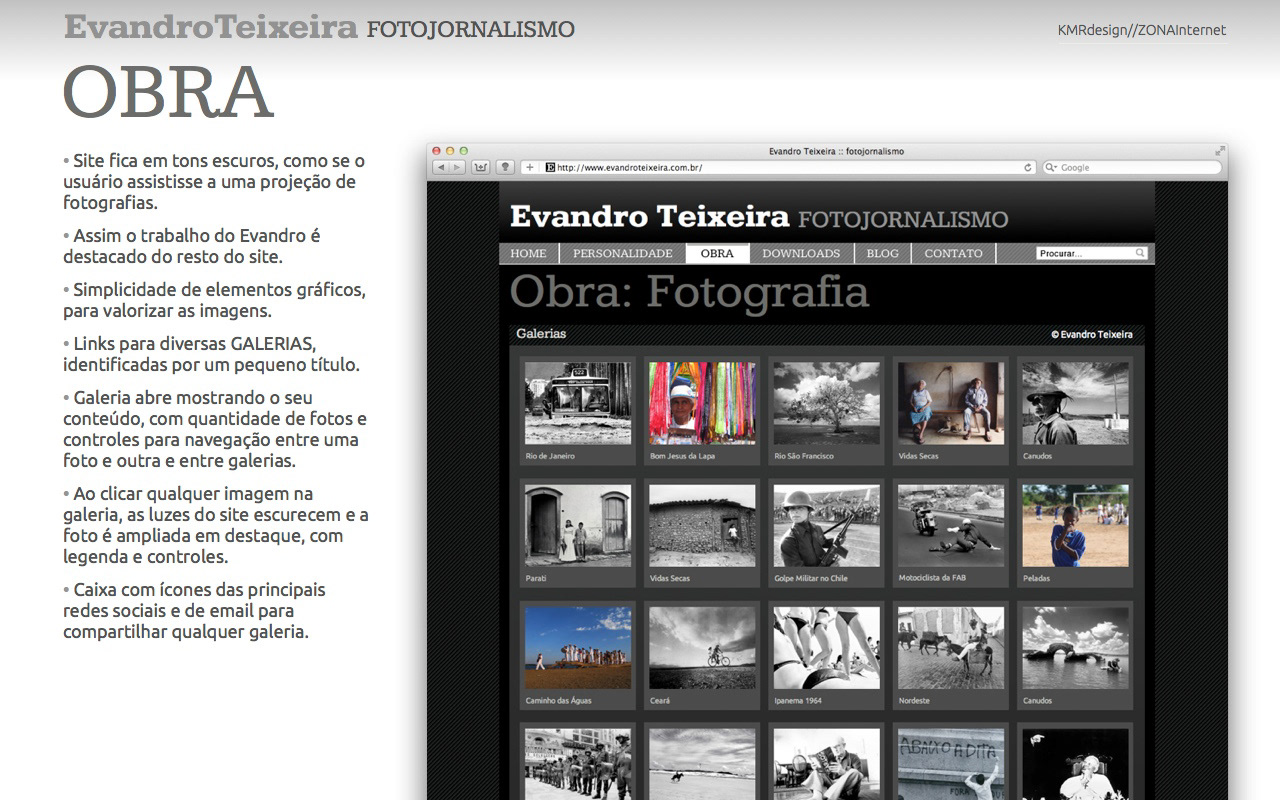
Task: Click the Google search magnifier icon
Action: (1050, 168)
